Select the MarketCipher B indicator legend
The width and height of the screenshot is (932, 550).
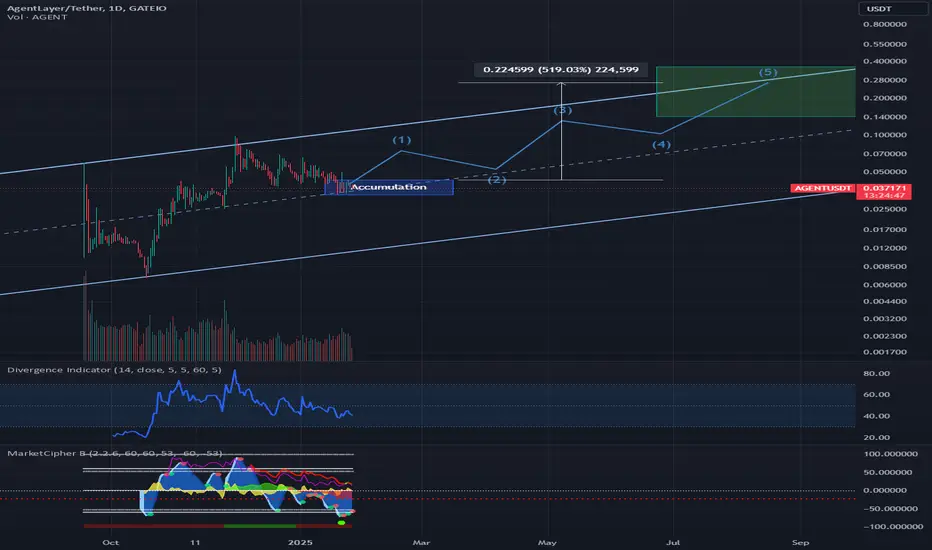tap(115, 454)
